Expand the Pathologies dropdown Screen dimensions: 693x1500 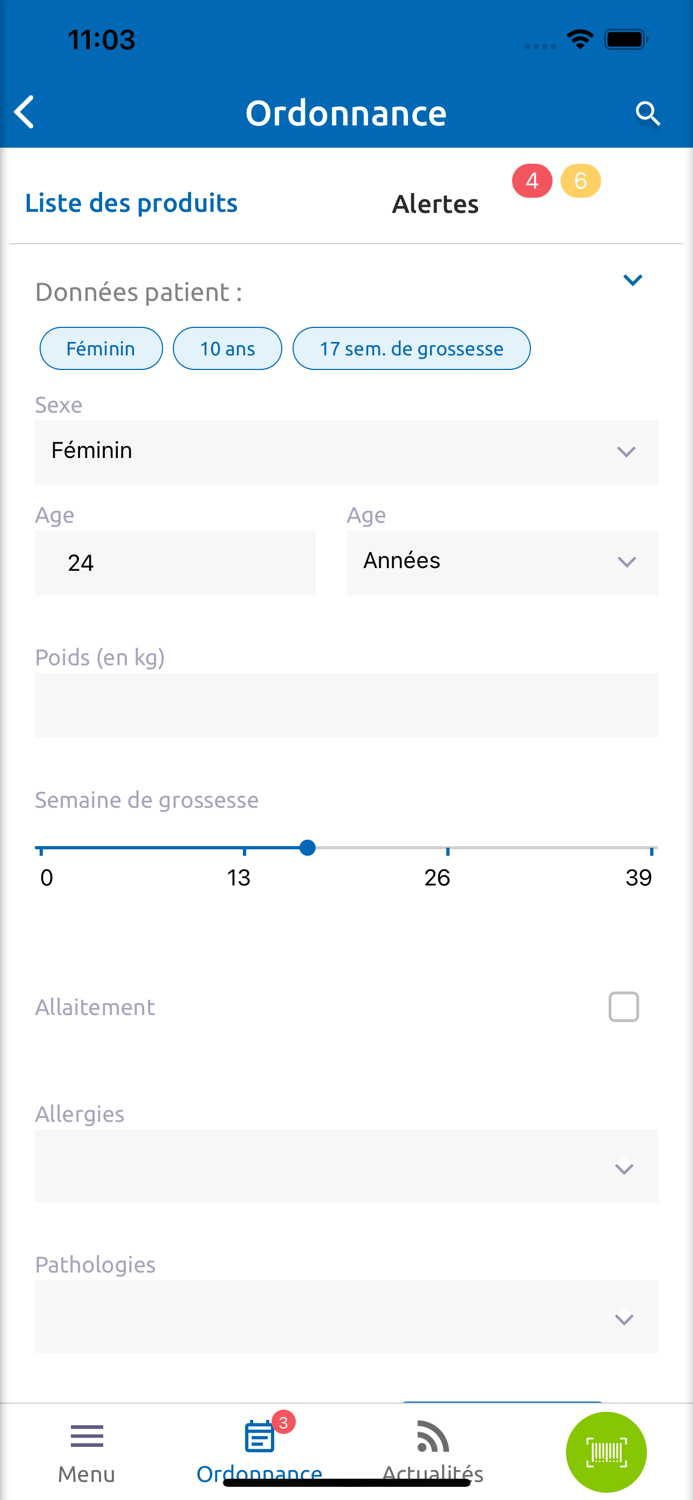(x=346, y=1317)
